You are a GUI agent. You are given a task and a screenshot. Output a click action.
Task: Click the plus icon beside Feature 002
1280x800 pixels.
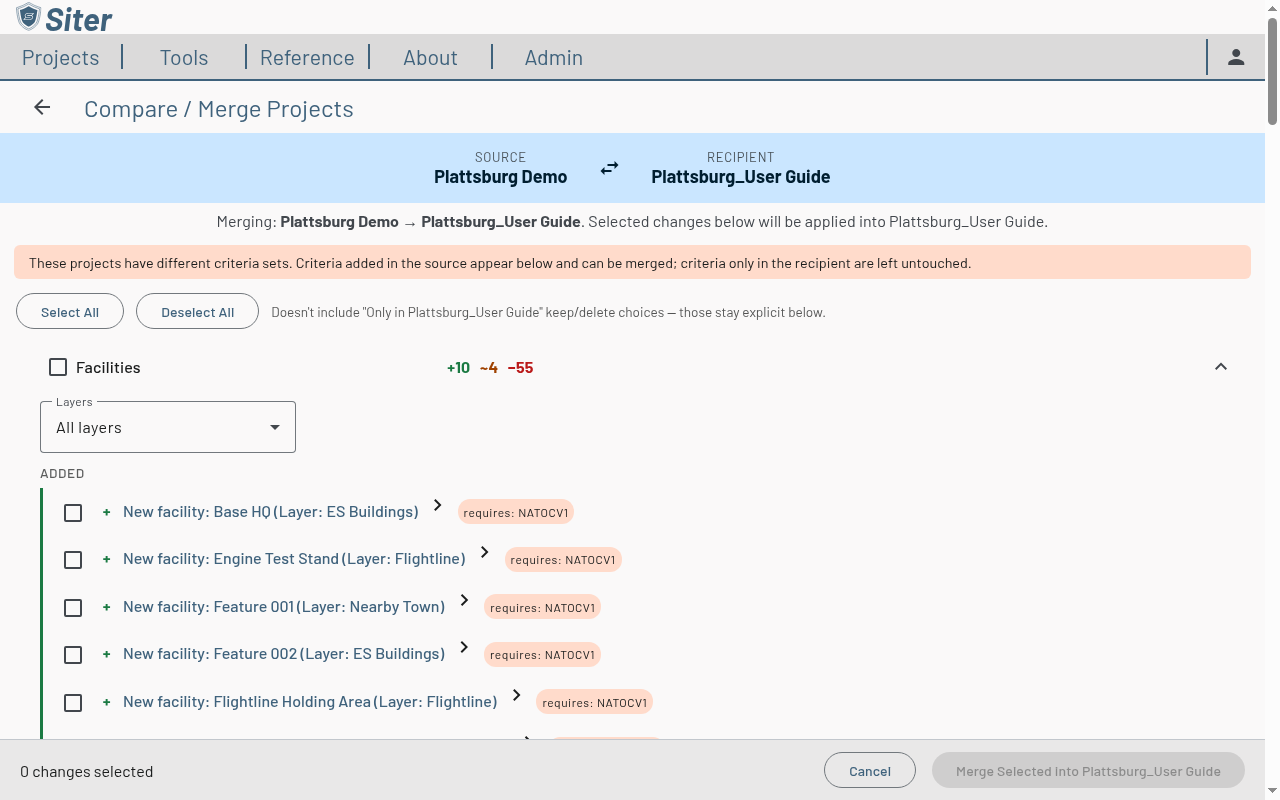click(x=107, y=654)
